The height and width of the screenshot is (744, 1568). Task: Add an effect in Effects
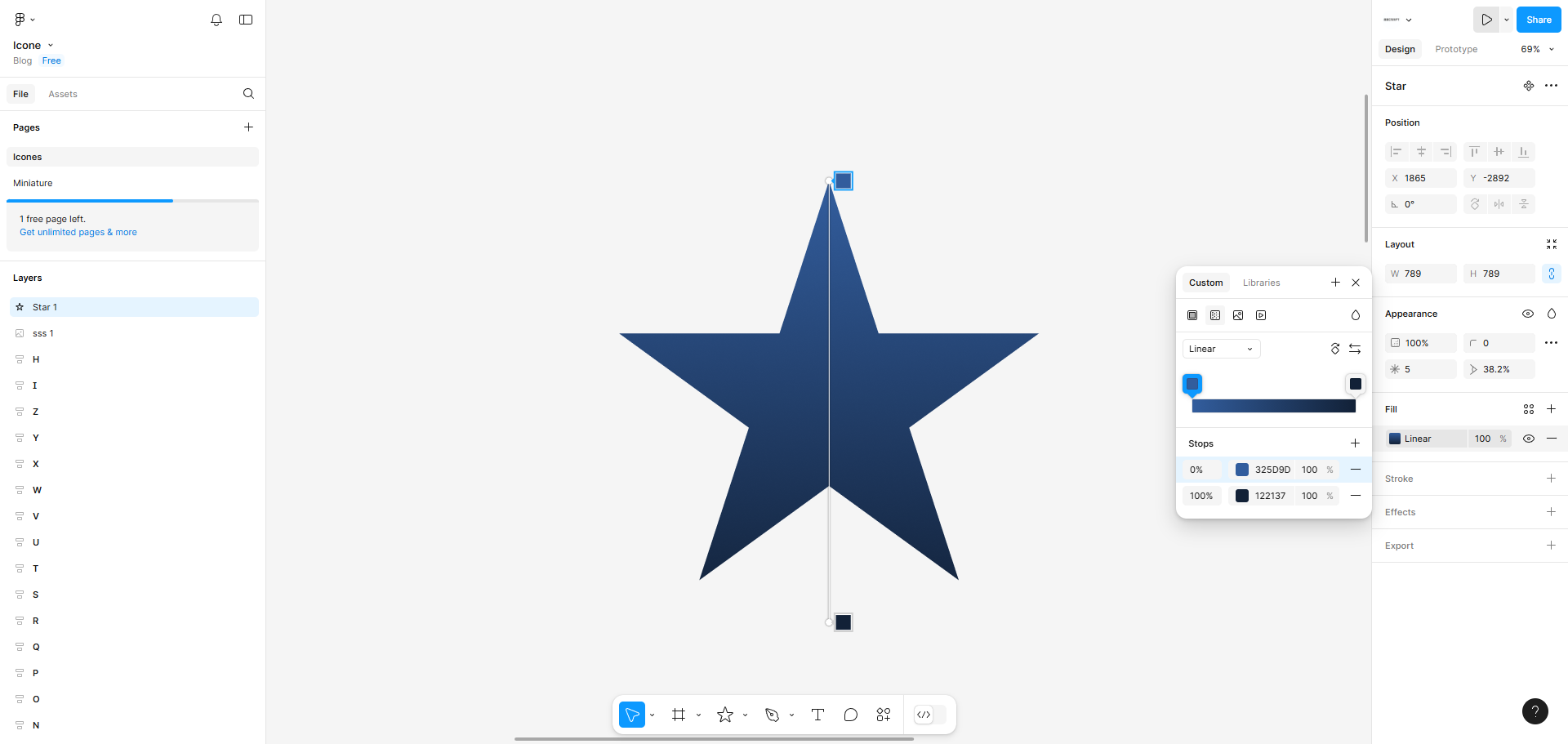[x=1552, y=512]
